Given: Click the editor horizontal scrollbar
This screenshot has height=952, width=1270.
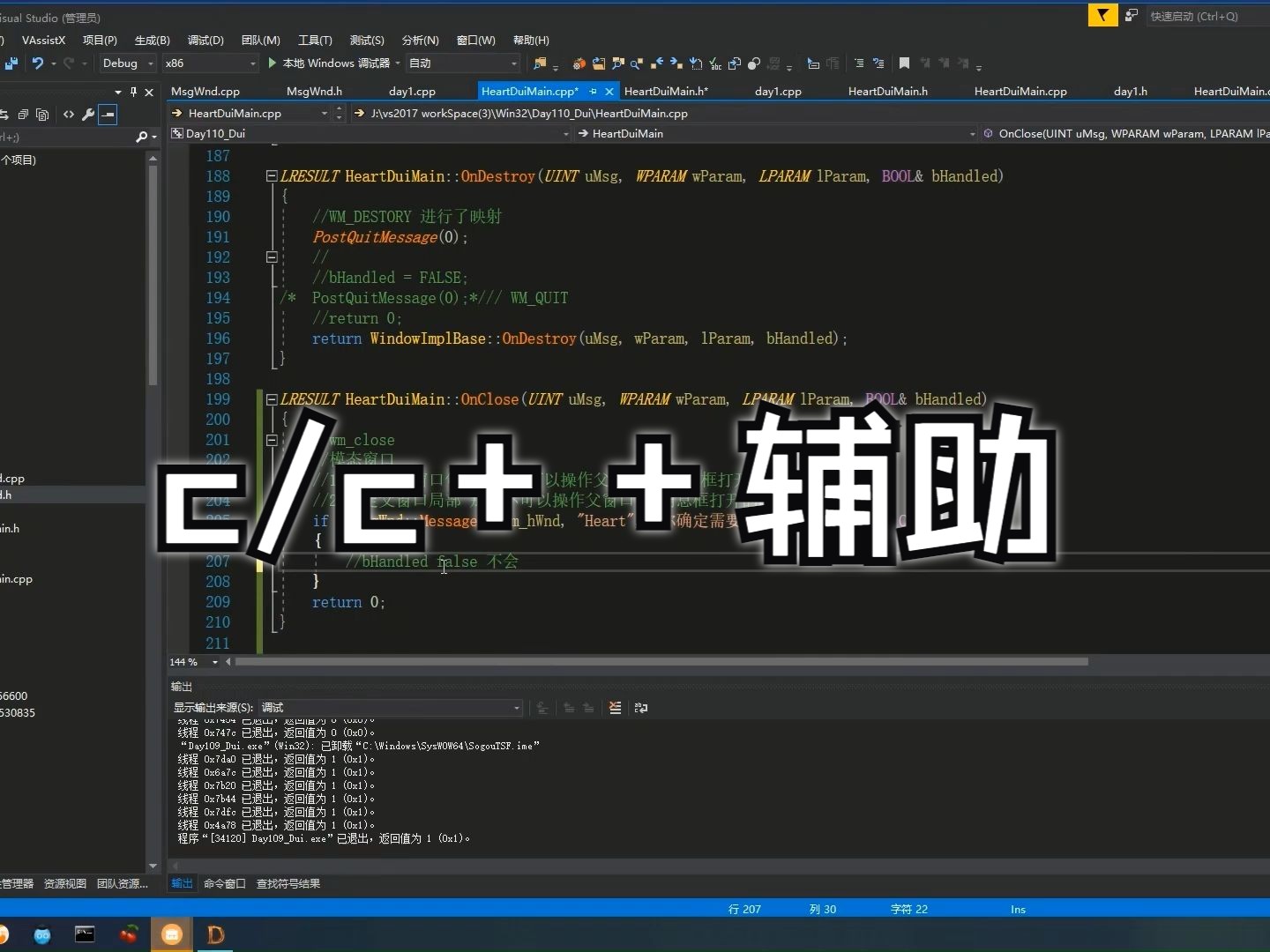Looking at the screenshot, I should tap(661, 662).
